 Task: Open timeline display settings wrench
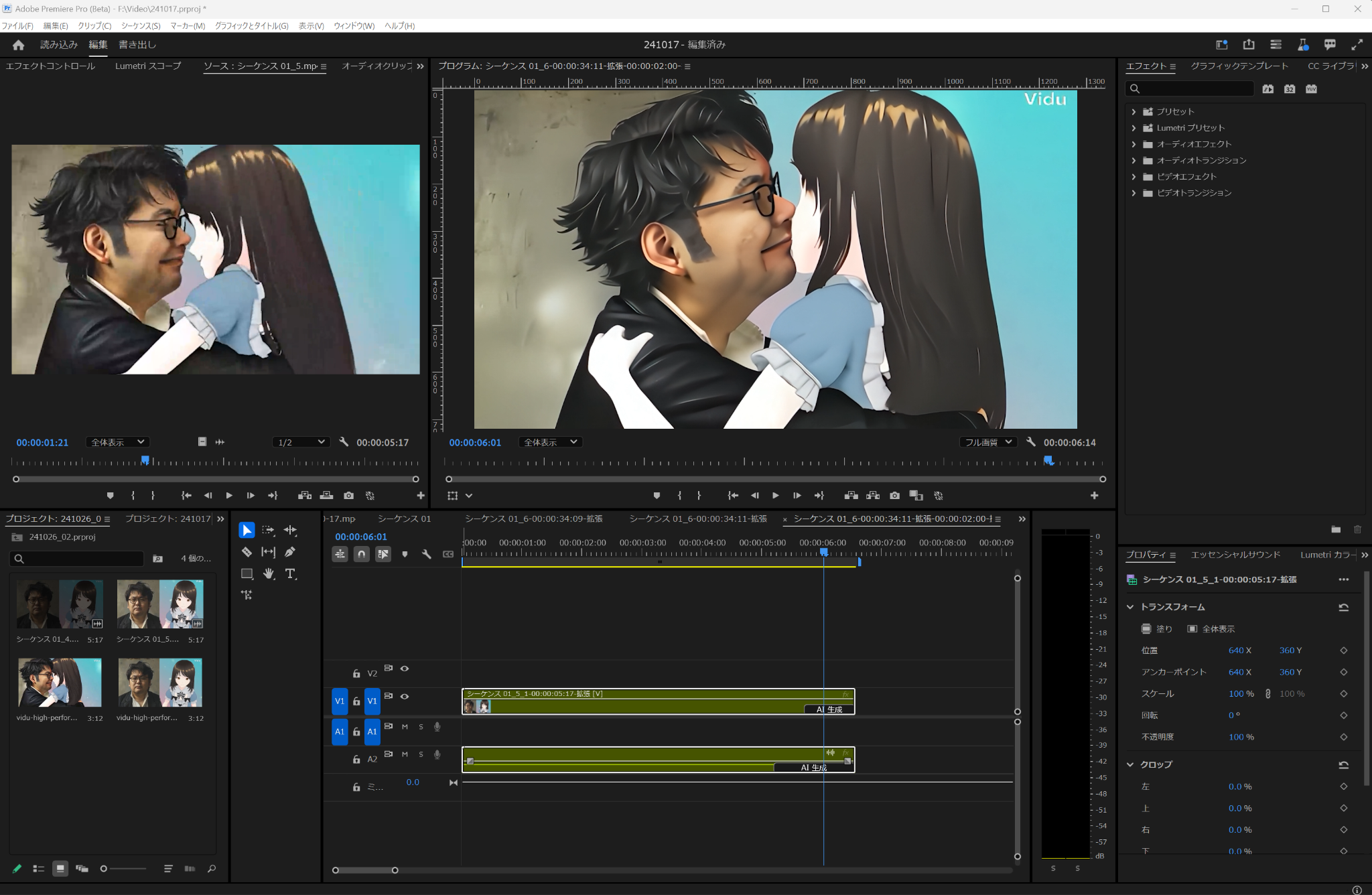click(x=426, y=554)
